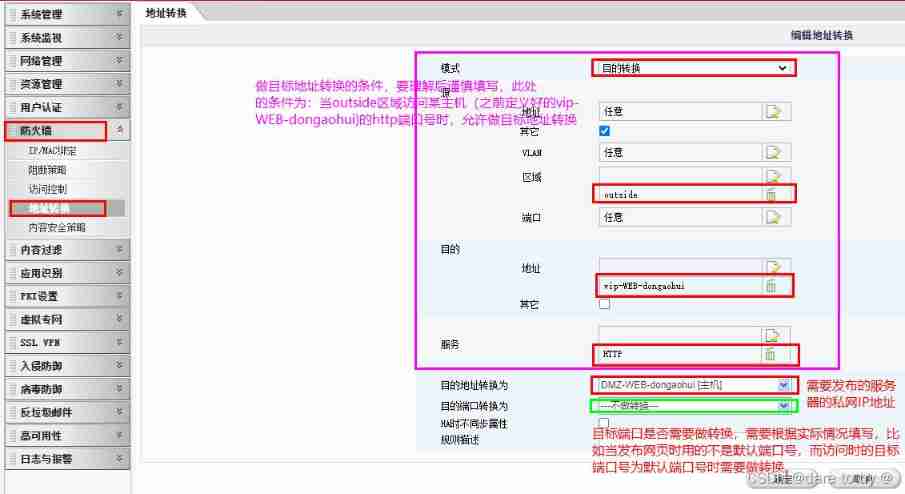This screenshot has width=905, height=494.
Task: Click 端口 field showing 任意
Action: click(680, 217)
